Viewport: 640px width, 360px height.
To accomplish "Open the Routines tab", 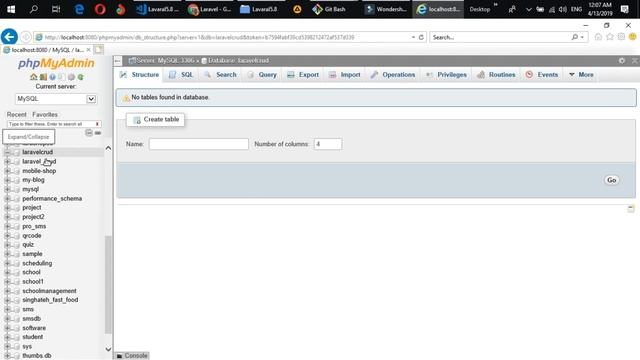I will click(496, 75).
